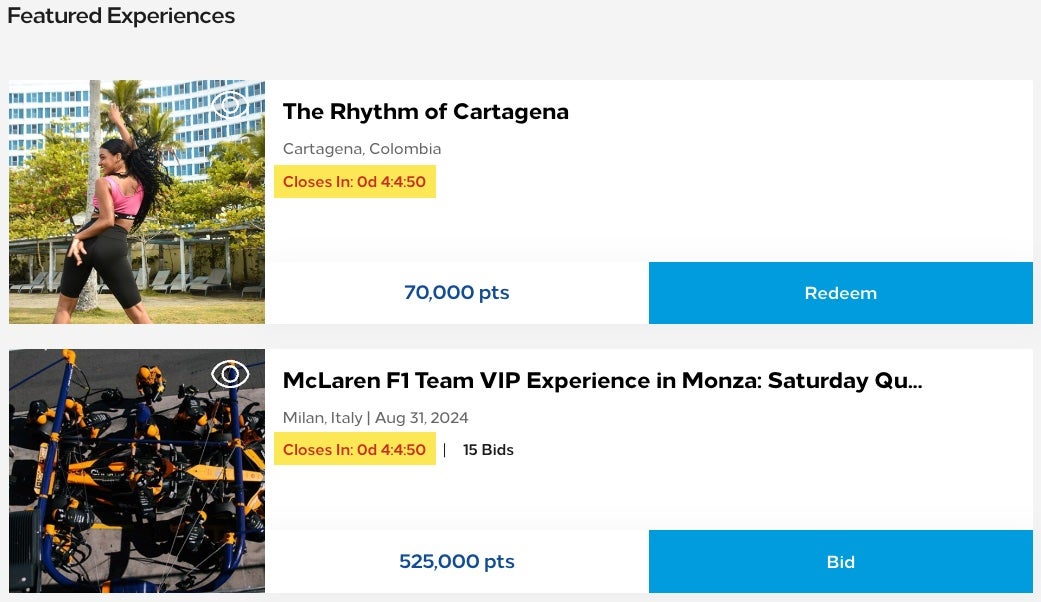Image resolution: width=1041 pixels, height=602 pixels.
Task: Click the Aug 31, 2024 event date
Action: 421,417
